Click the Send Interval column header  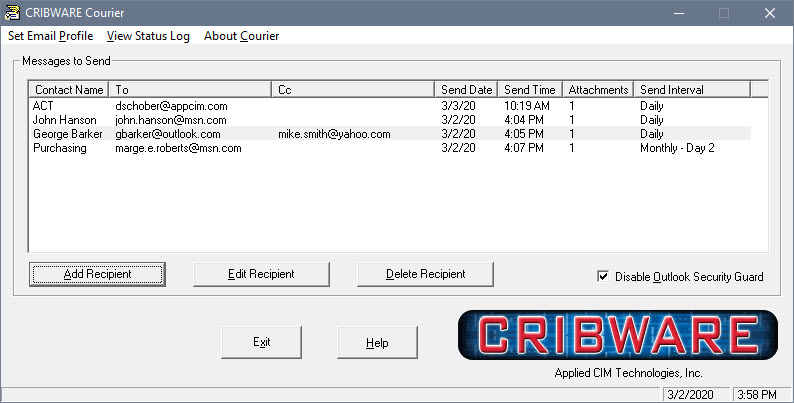click(692, 90)
